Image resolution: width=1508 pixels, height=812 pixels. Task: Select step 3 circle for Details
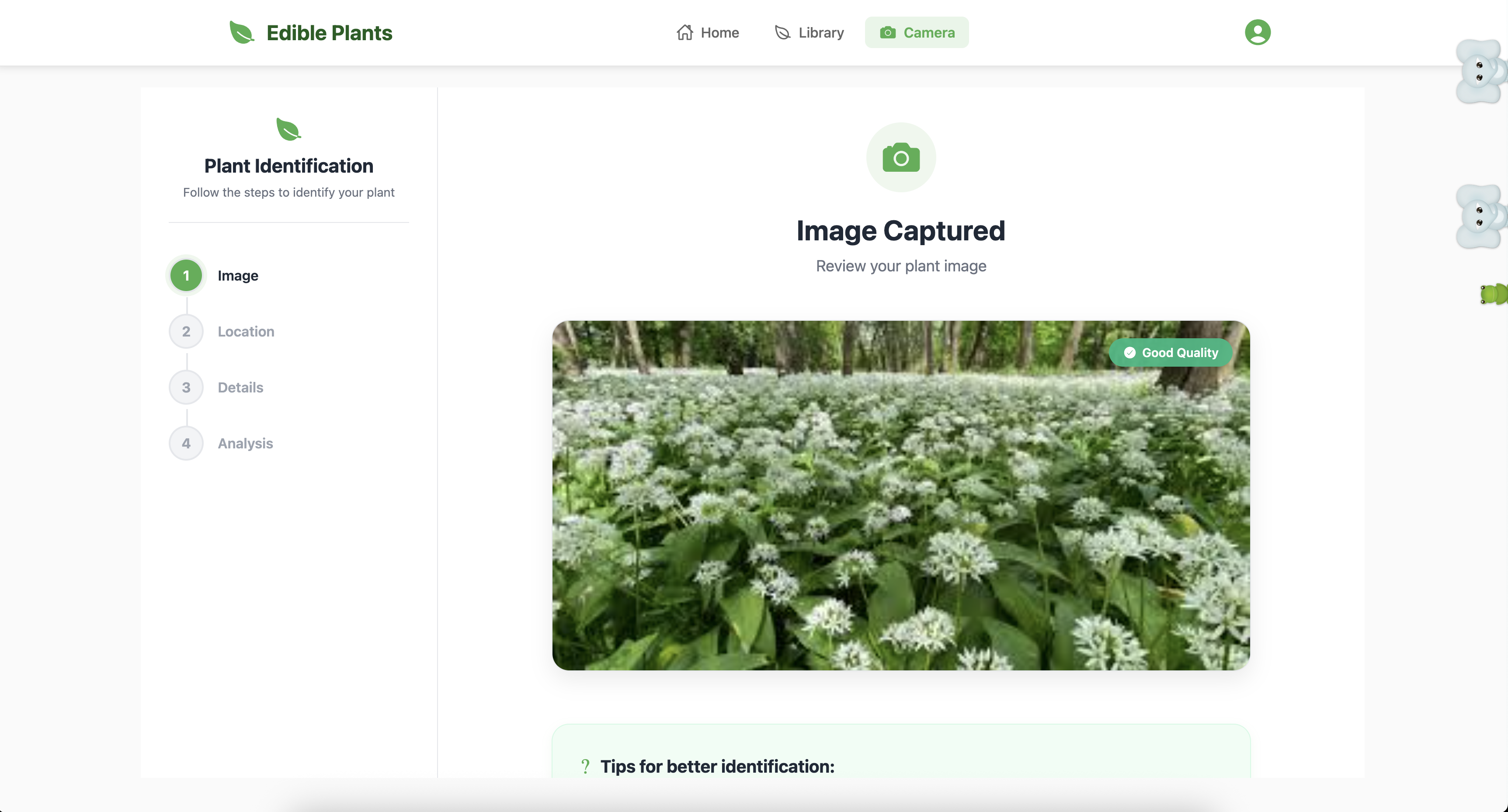(186, 388)
